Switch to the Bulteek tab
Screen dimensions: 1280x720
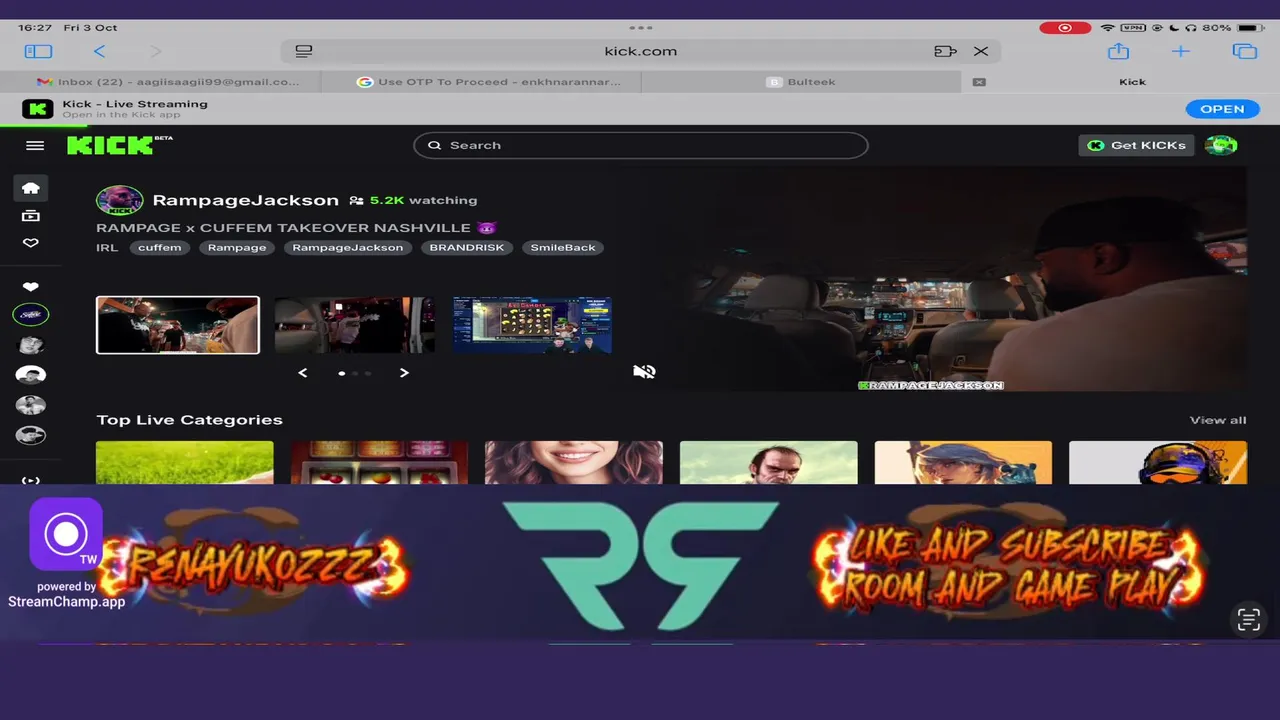[x=800, y=82]
